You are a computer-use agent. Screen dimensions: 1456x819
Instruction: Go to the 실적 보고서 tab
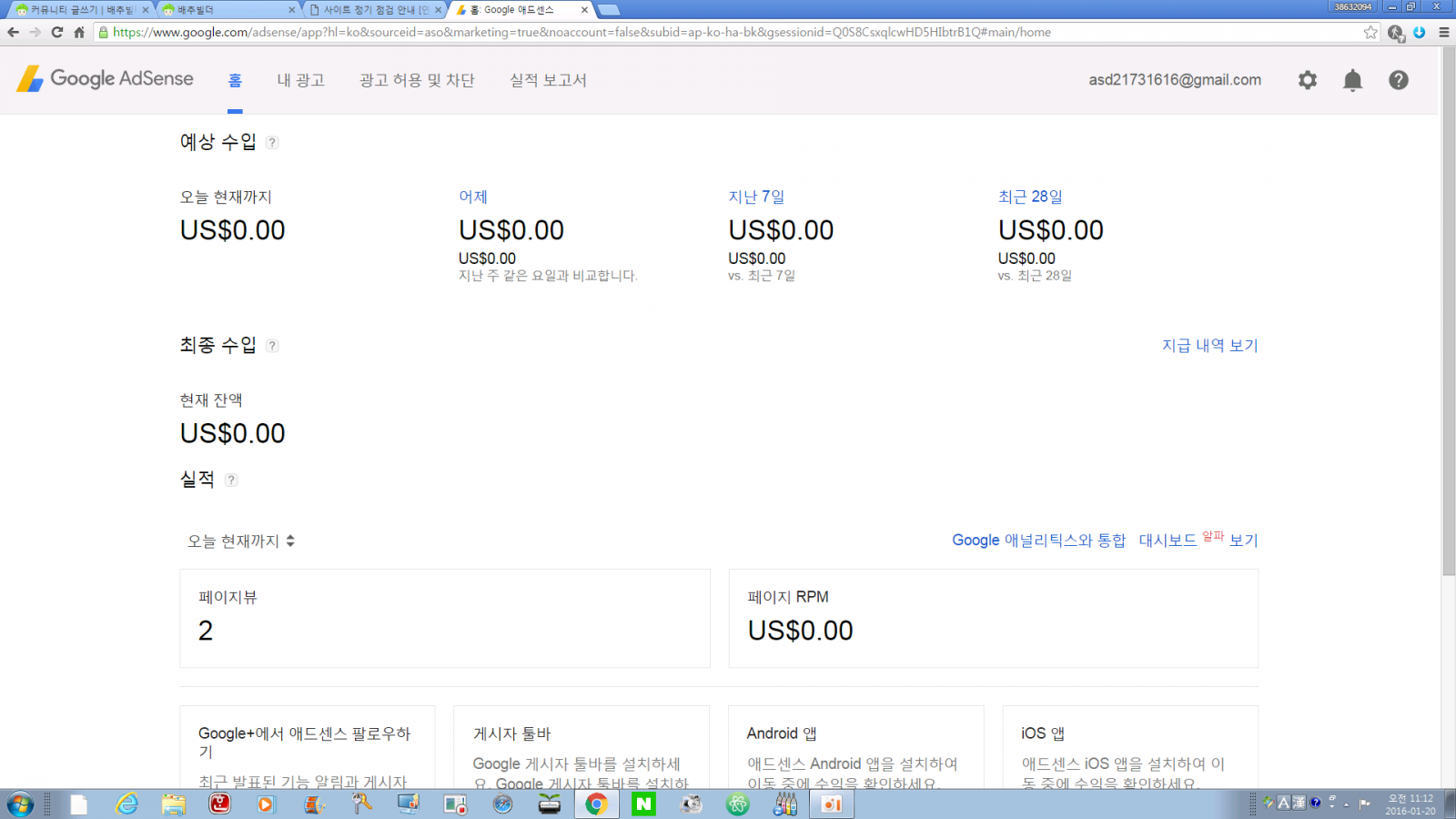click(x=548, y=80)
